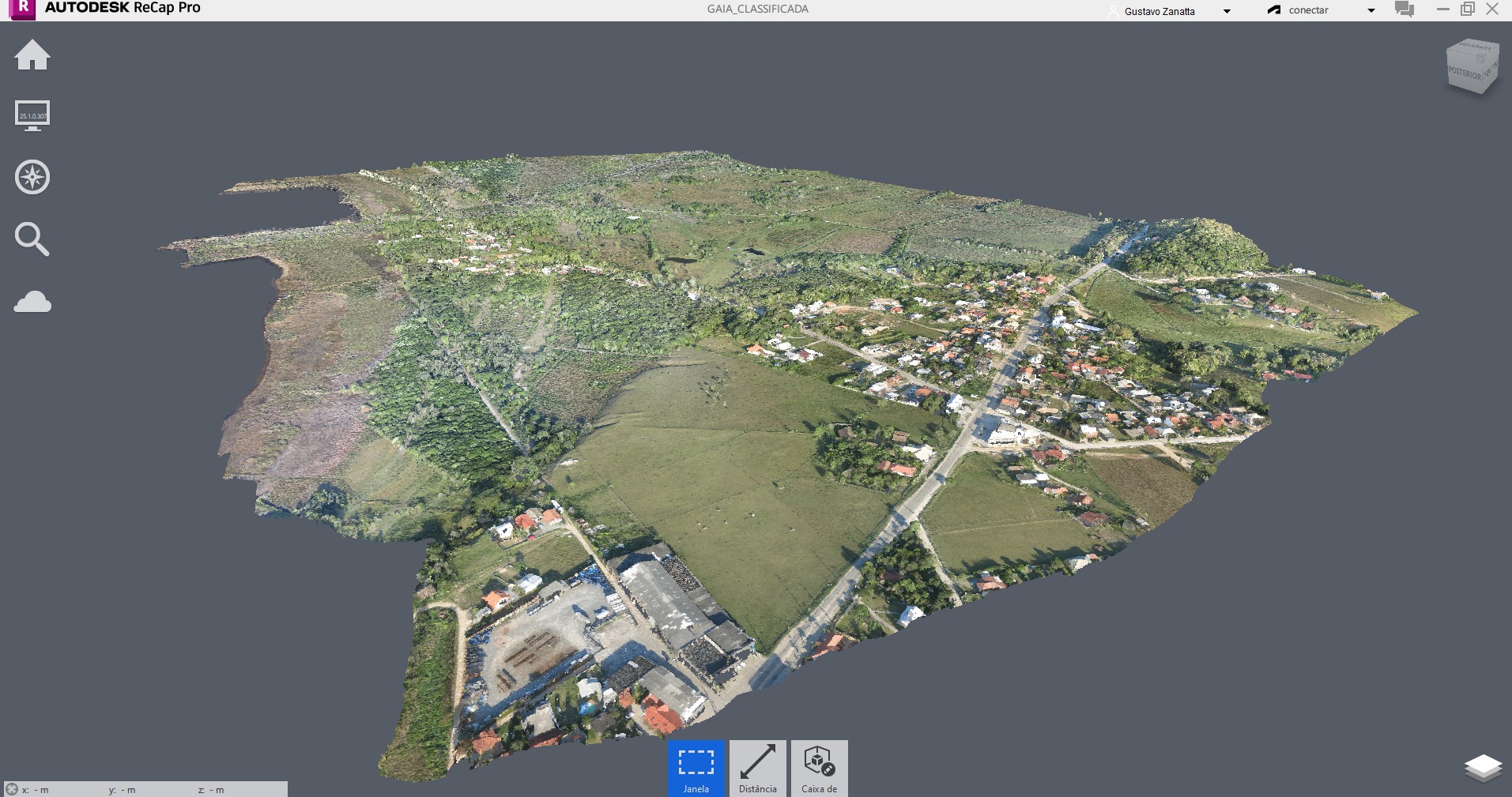Activate the Distância measurement tool
1512x797 pixels.
758,769
